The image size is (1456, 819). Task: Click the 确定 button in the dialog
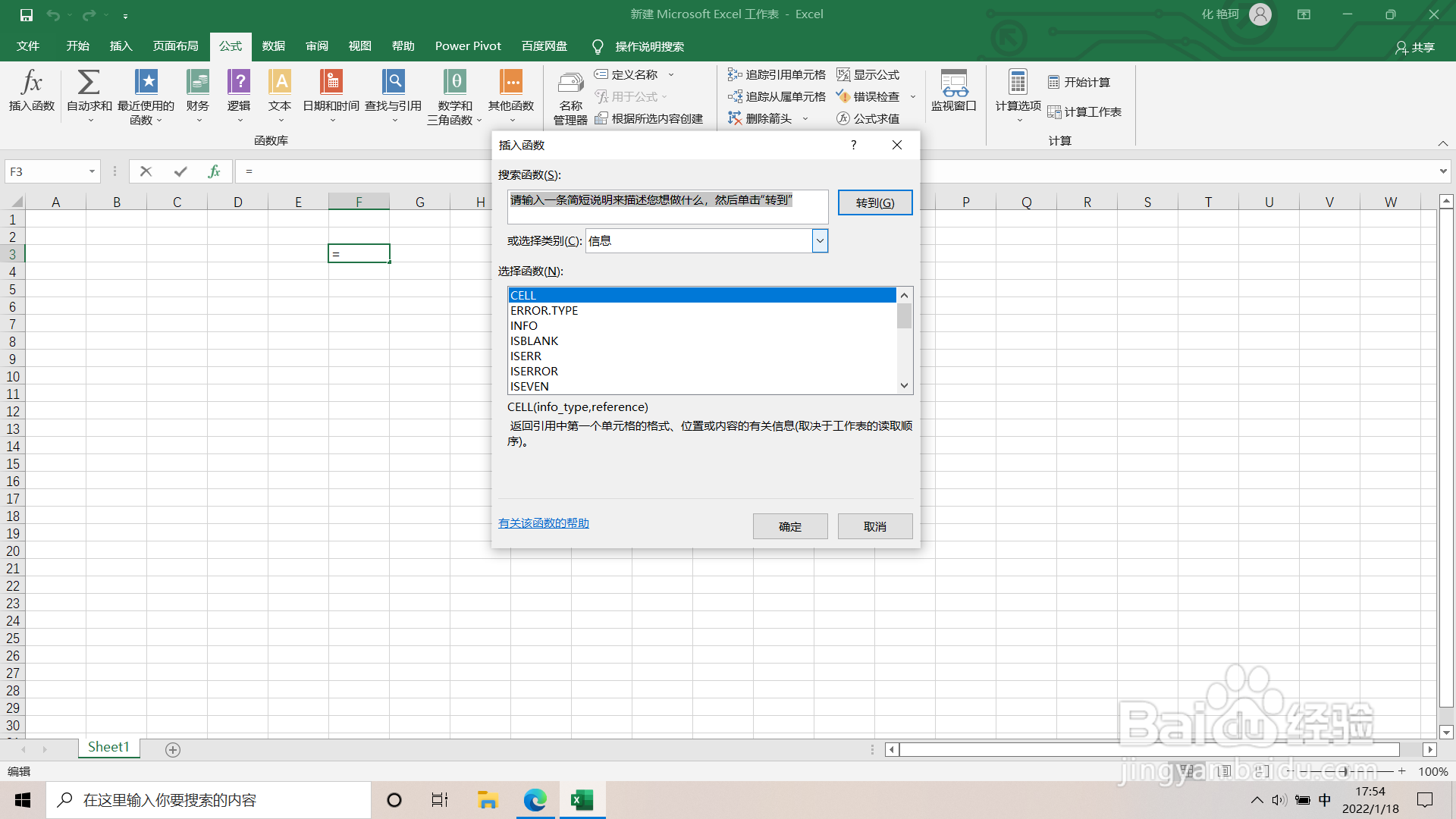click(x=789, y=526)
